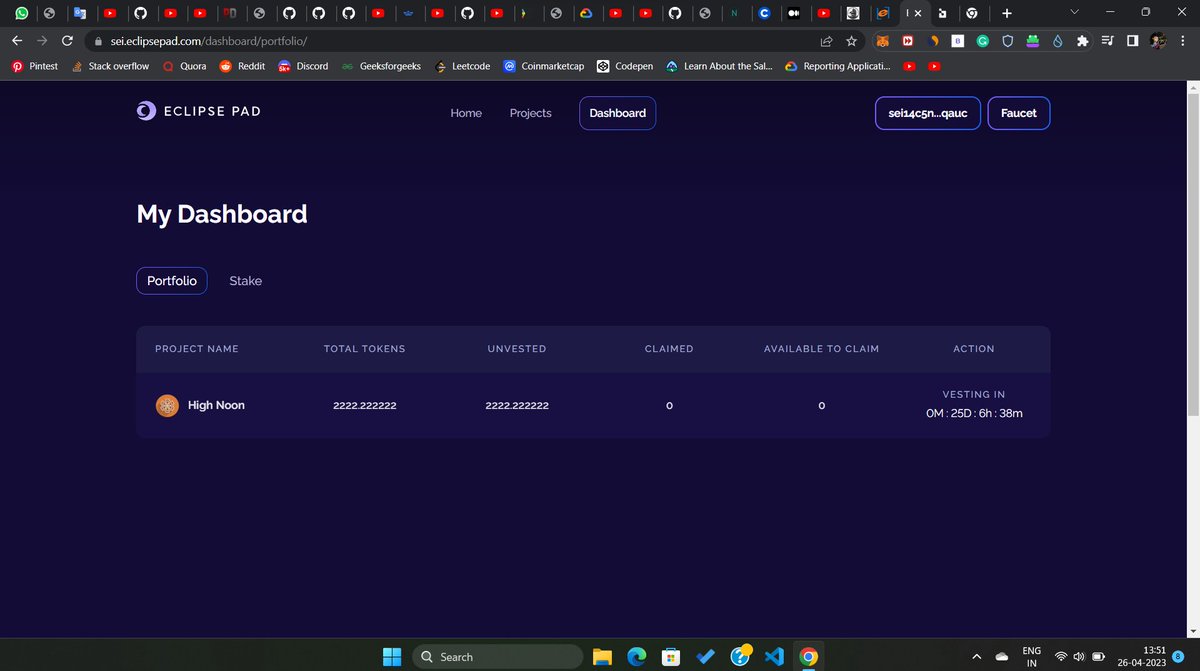Image resolution: width=1200 pixels, height=671 pixels.
Task: Open the Geeksforgeeks bookmark
Action: [x=381, y=66]
